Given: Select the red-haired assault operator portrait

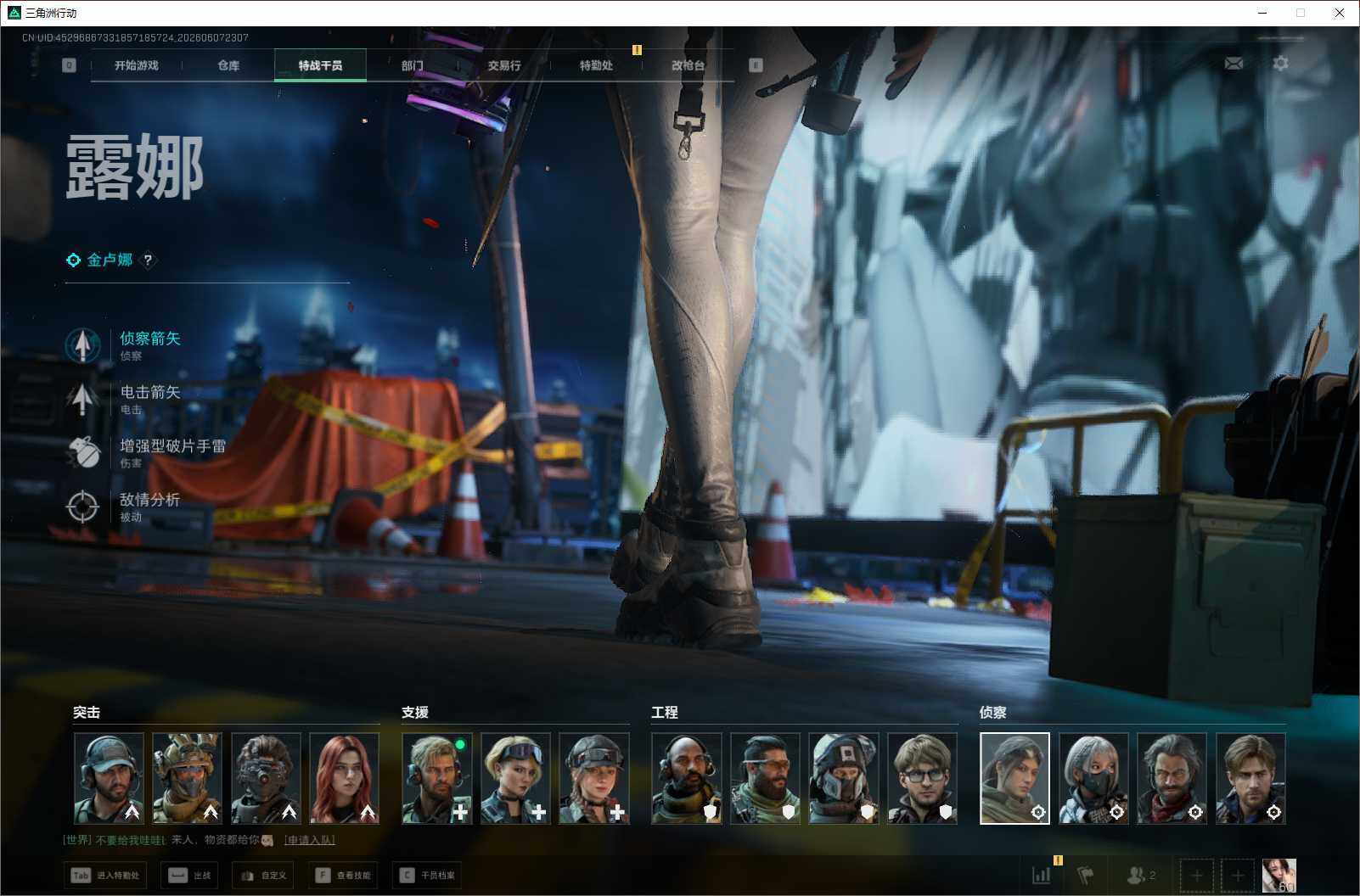Looking at the screenshot, I should click(344, 778).
